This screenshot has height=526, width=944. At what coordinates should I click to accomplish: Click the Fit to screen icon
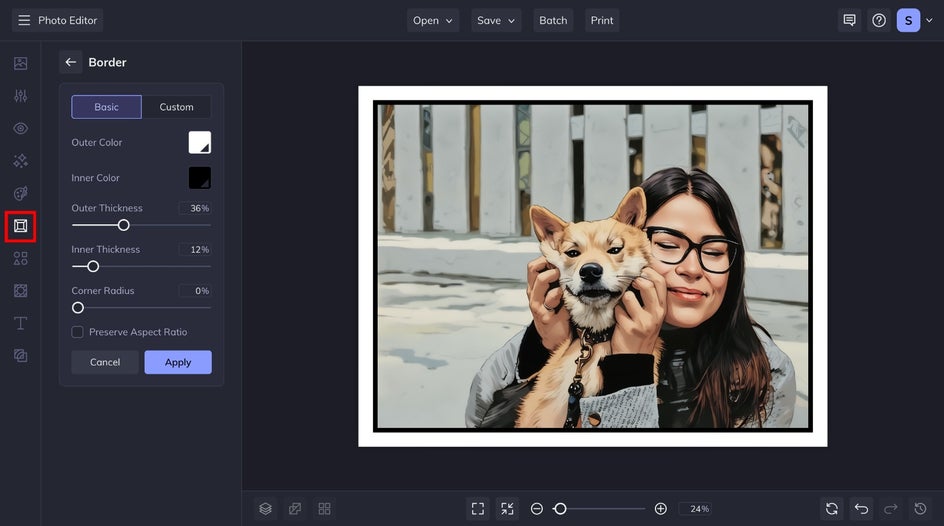point(478,509)
